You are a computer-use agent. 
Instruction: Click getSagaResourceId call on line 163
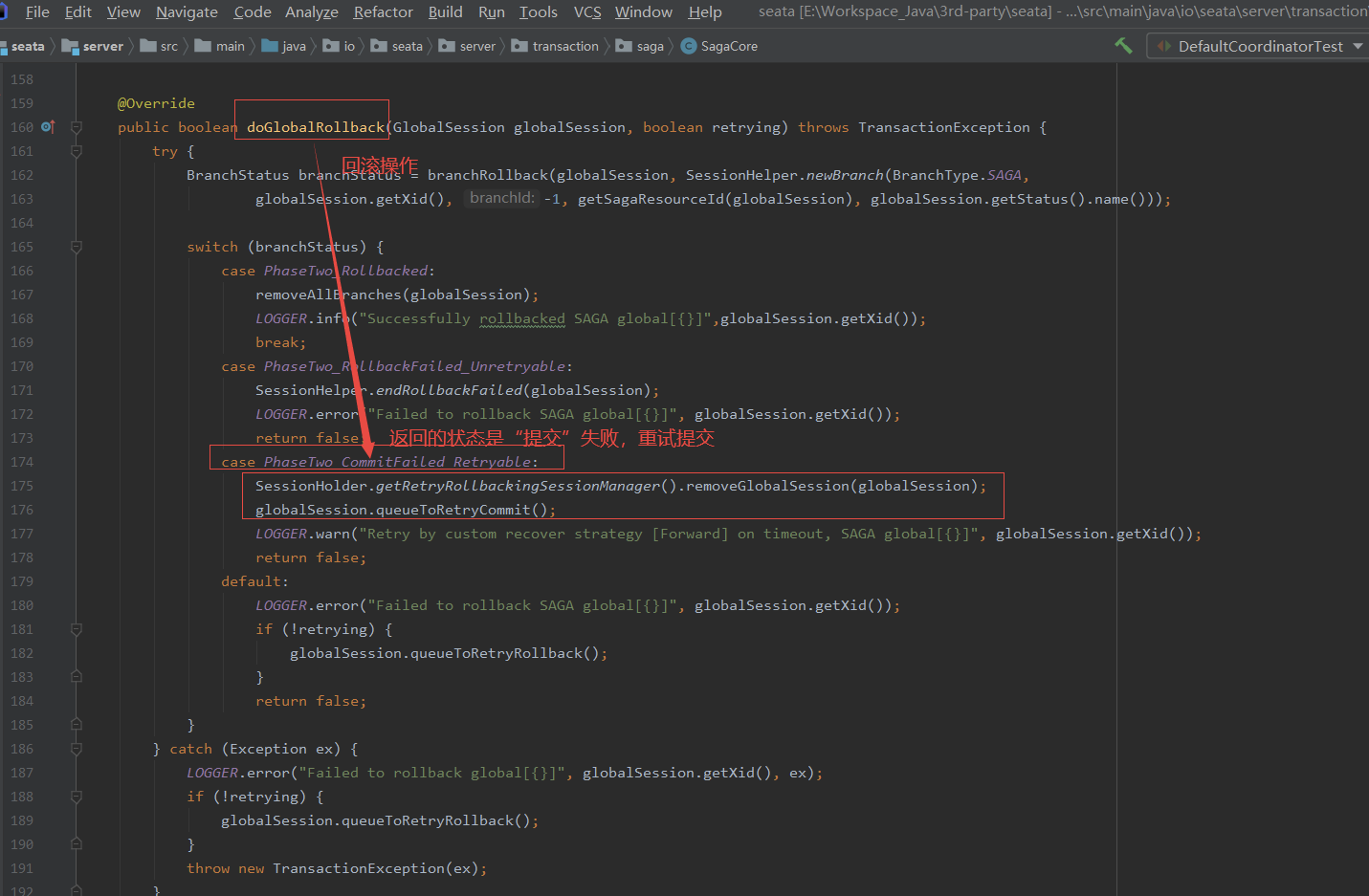tap(651, 199)
